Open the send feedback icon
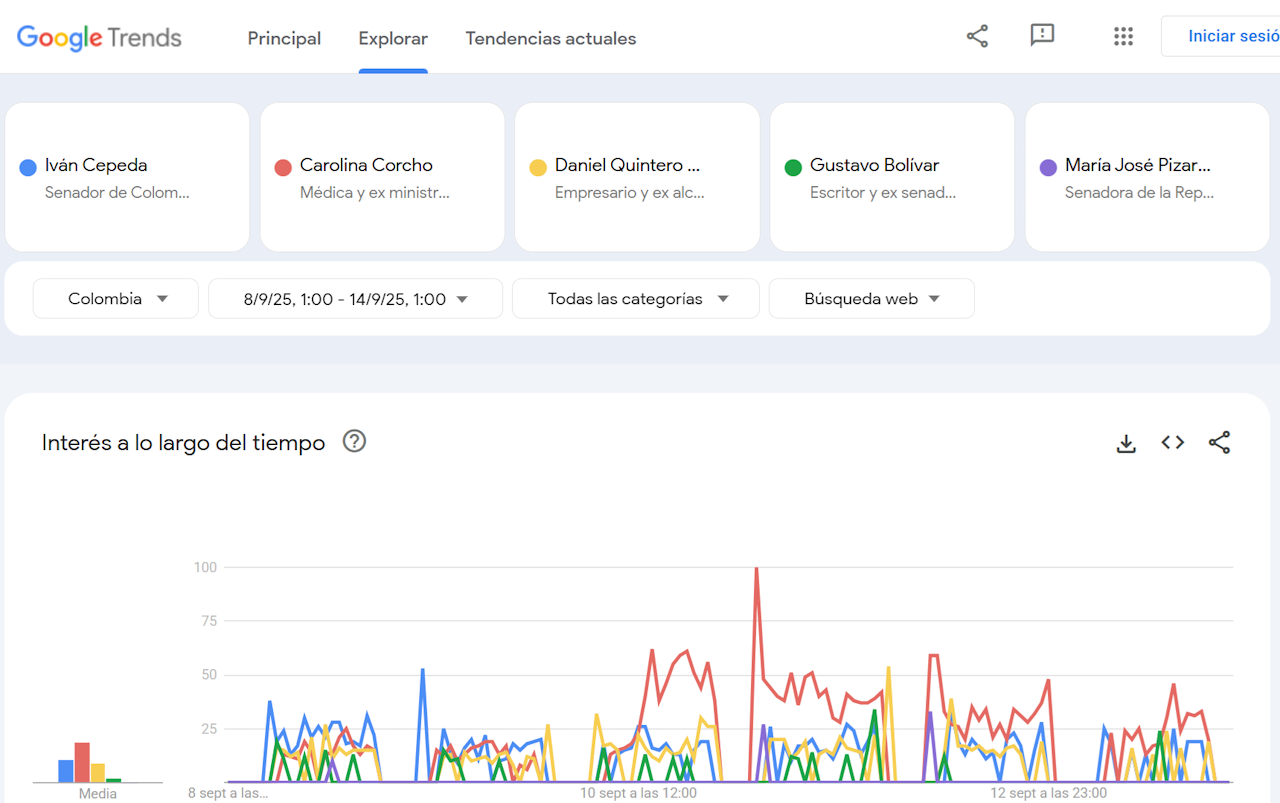Screen dimensions: 1280x803 1042,37
